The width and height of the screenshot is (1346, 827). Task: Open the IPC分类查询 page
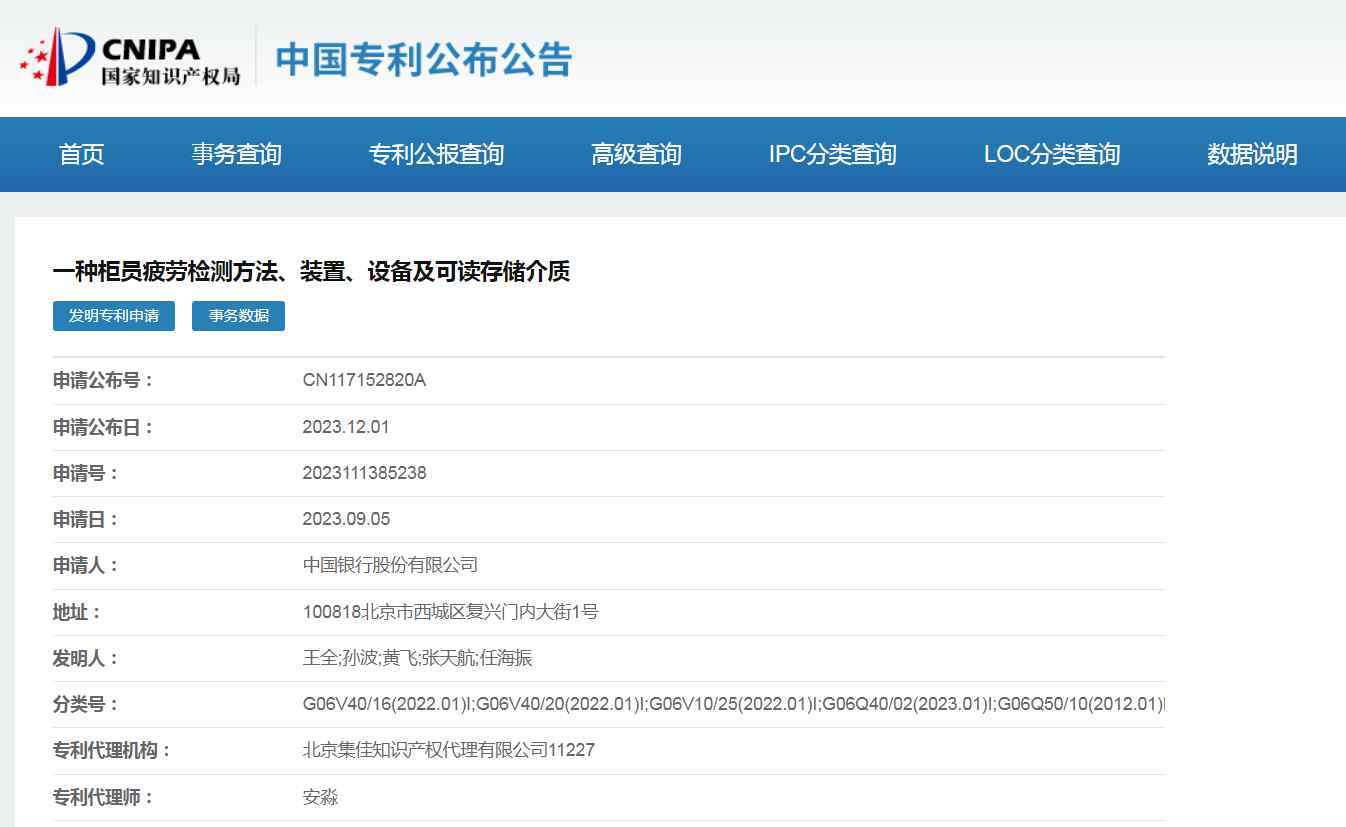[x=832, y=154]
